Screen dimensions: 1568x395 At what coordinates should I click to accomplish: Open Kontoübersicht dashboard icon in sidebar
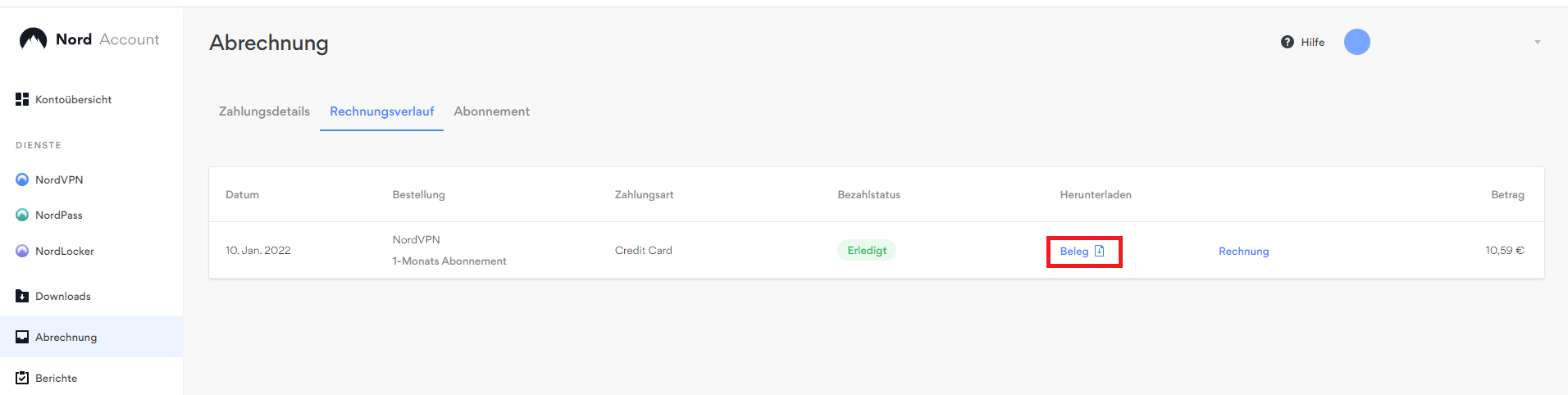[x=22, y=99]
